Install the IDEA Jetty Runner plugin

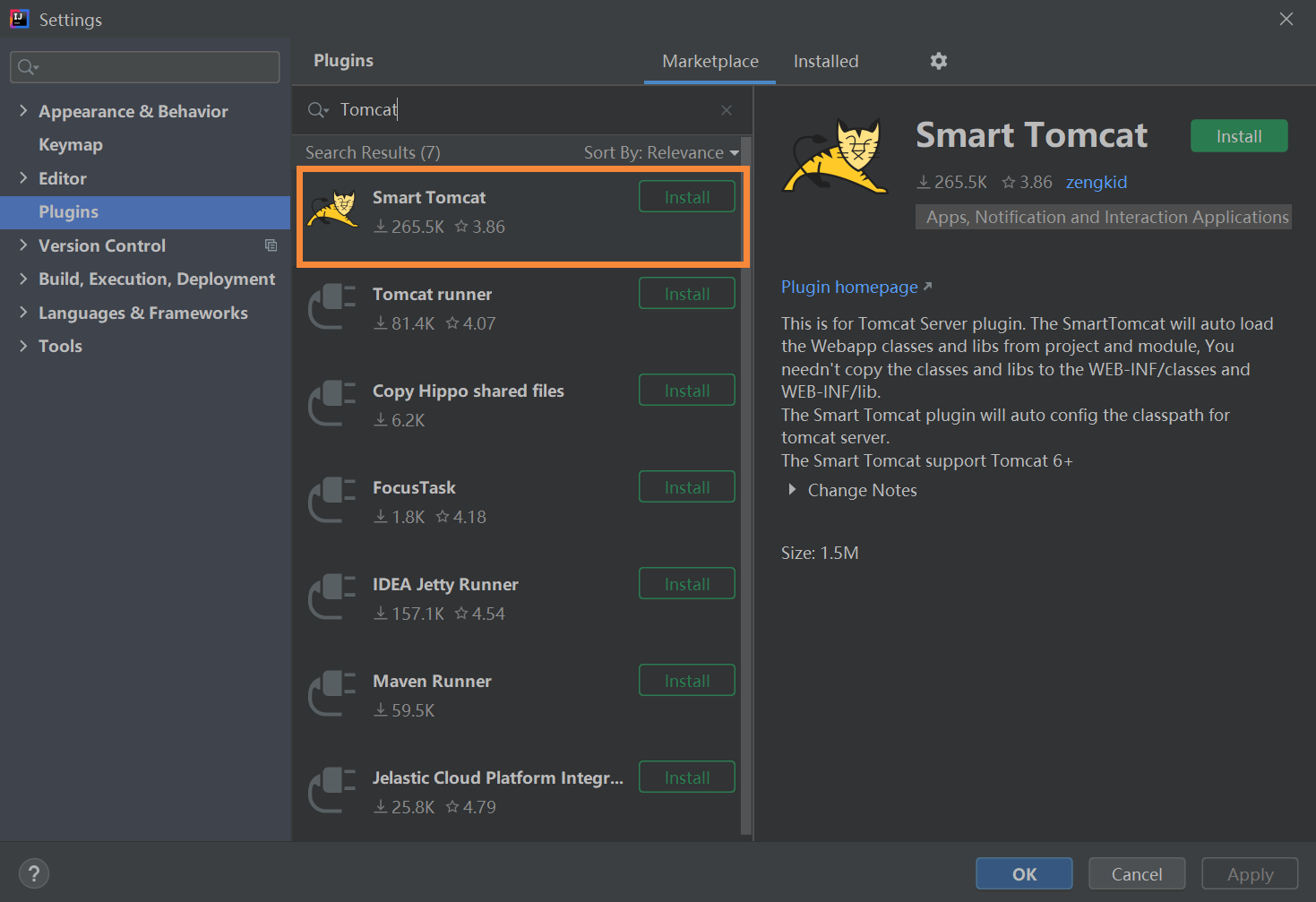pyautogui.click(x=687, y=584)
